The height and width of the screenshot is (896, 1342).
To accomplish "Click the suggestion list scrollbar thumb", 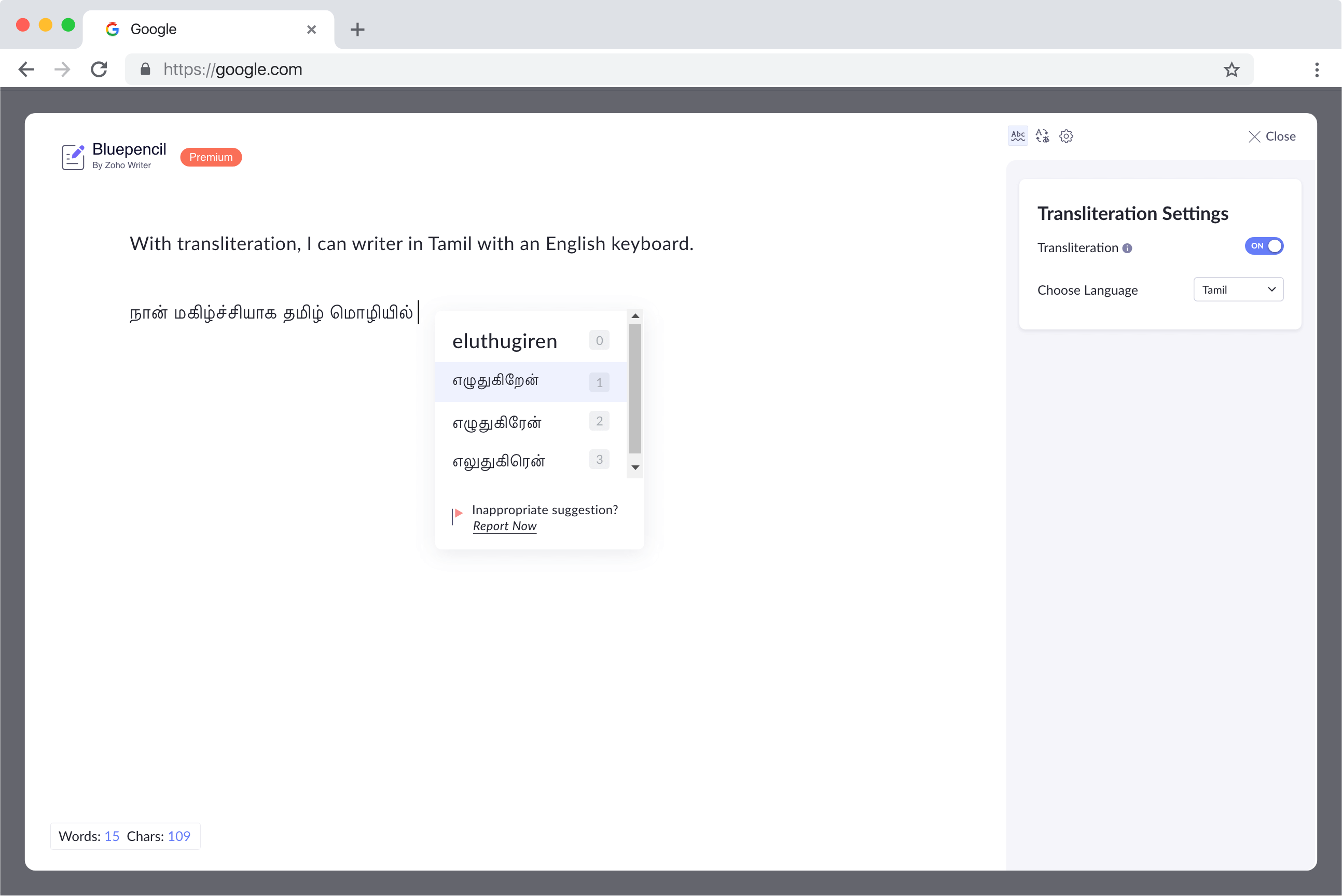I will (635, 389).
